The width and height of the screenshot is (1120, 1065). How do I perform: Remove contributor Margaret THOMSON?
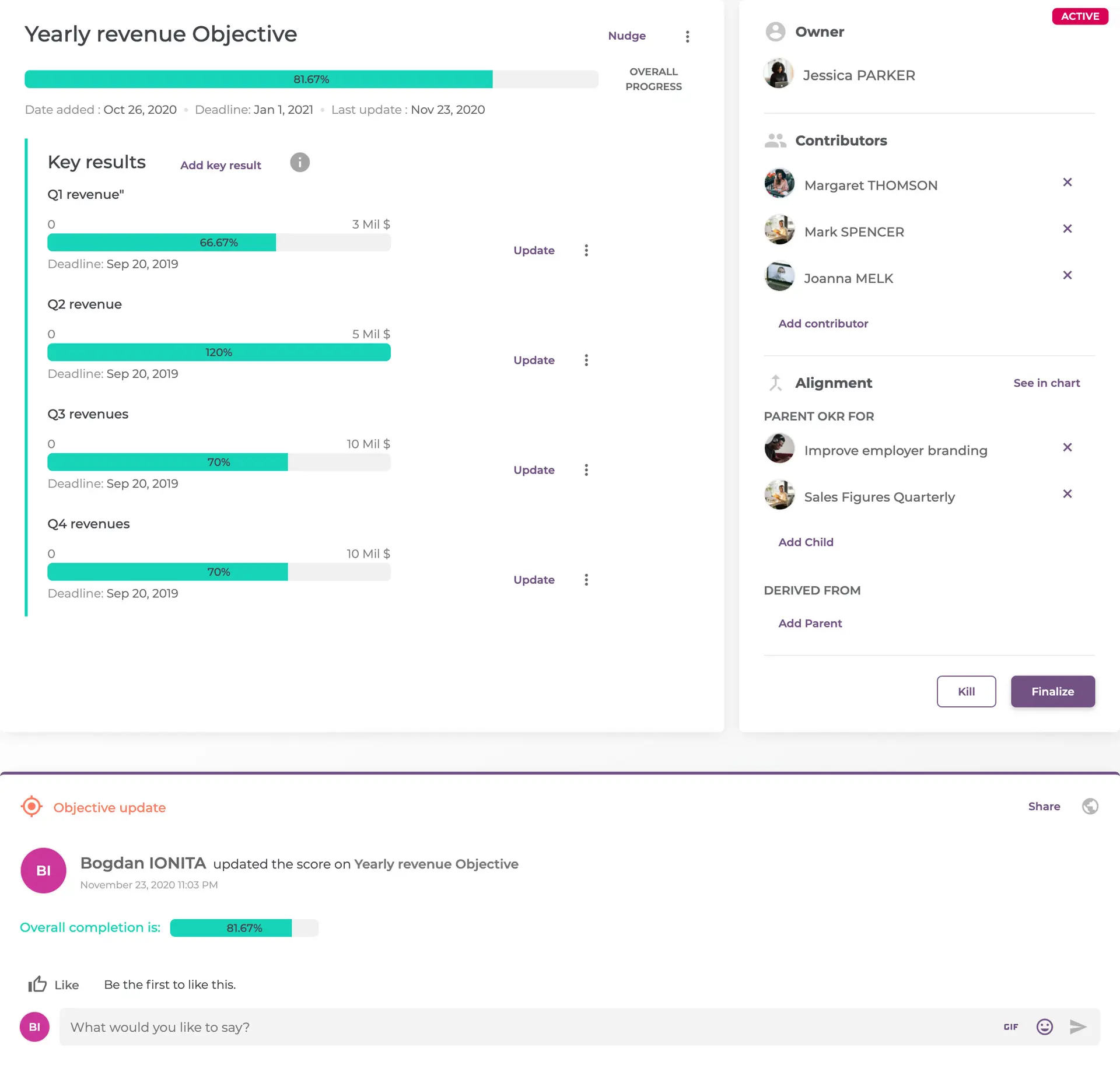point(1067,183)
